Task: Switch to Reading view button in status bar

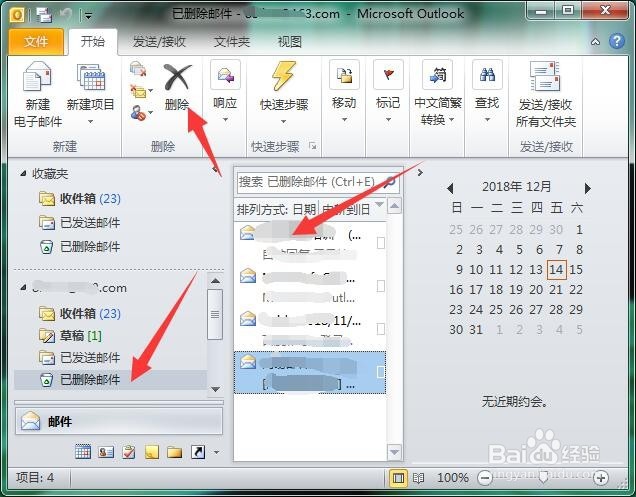Action: (x=419, y=478)
